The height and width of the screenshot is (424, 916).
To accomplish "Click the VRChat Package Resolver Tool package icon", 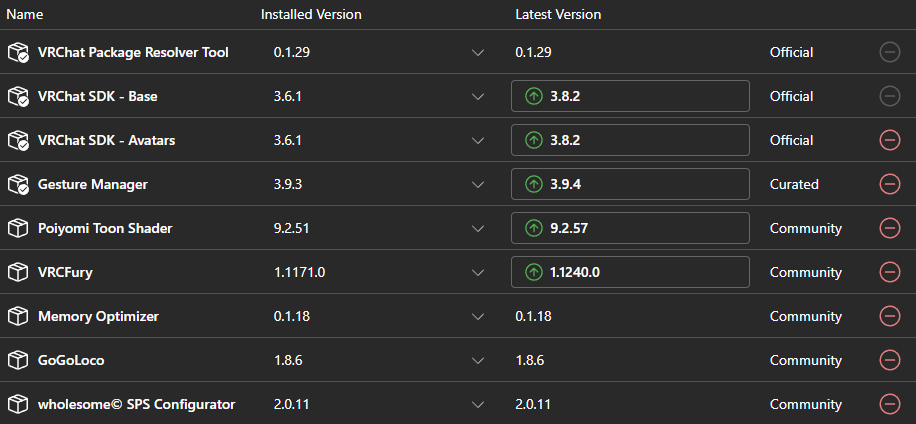I will [x=18, y=53].
